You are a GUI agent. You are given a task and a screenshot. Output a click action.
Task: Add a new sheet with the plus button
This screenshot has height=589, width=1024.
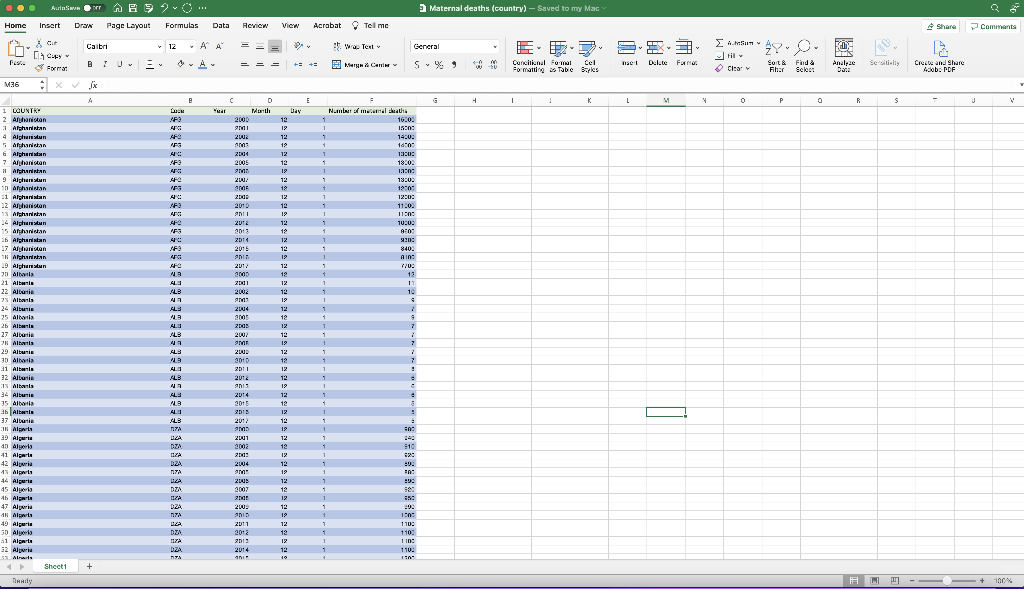[88, 565]
